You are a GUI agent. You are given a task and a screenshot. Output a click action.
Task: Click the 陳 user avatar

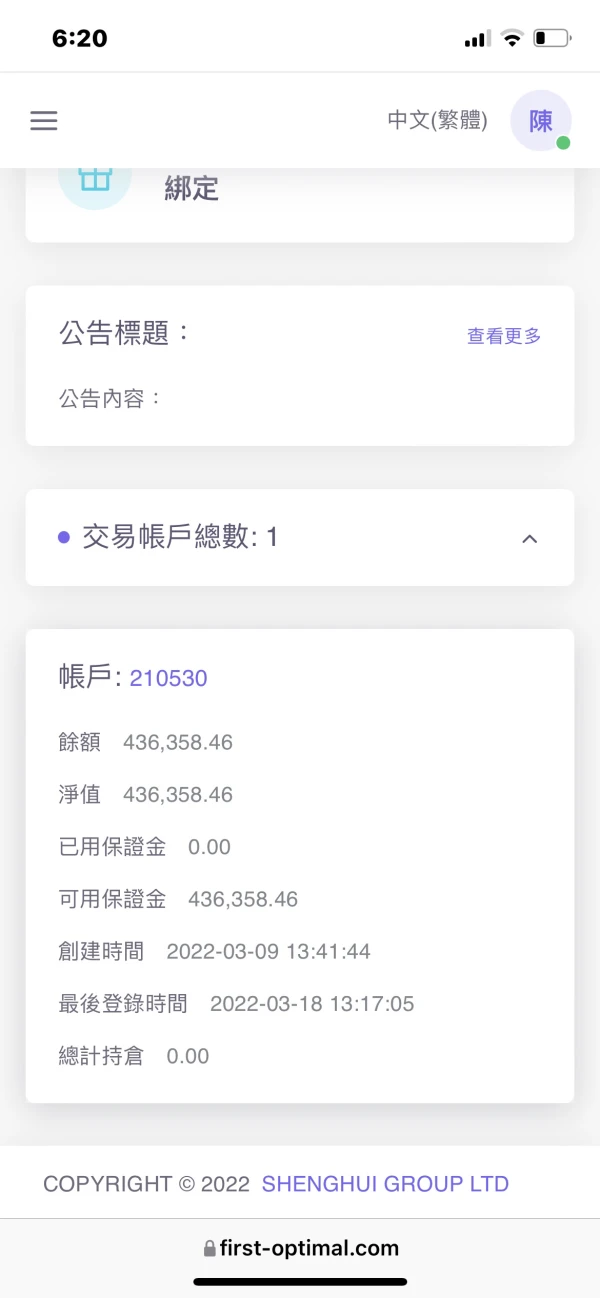point(540,121)
